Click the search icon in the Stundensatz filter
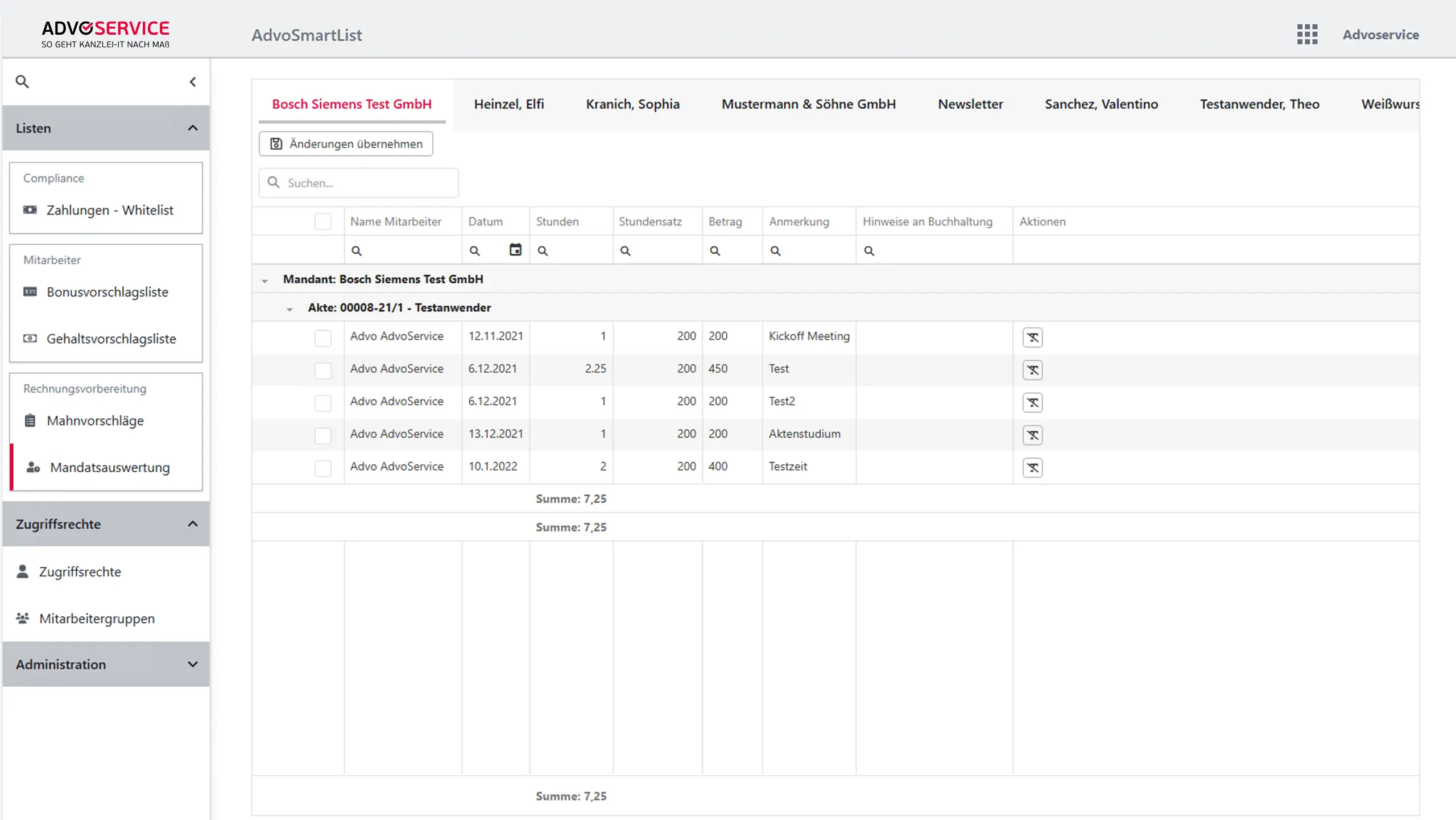 click(x=625, y=251)
